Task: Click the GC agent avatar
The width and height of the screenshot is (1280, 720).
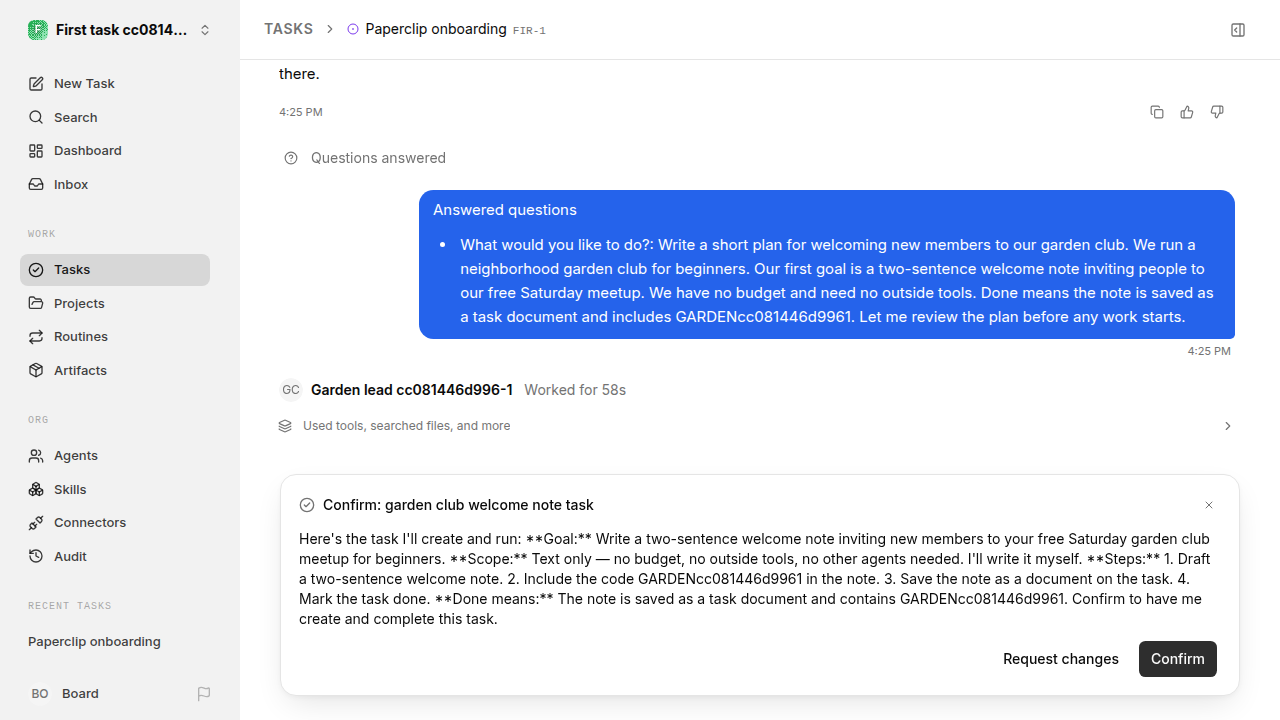Action: pyautogui.click(x=291, y=390)
